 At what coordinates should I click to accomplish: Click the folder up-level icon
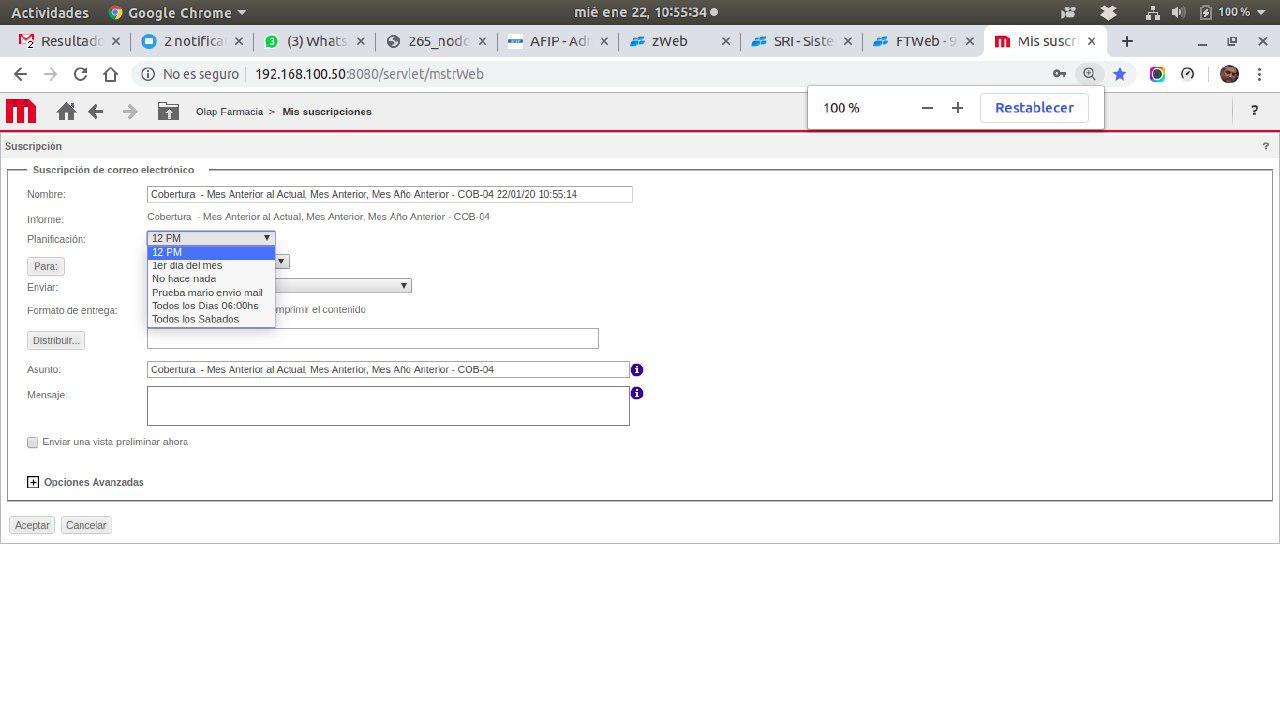[x=168, y=111]
